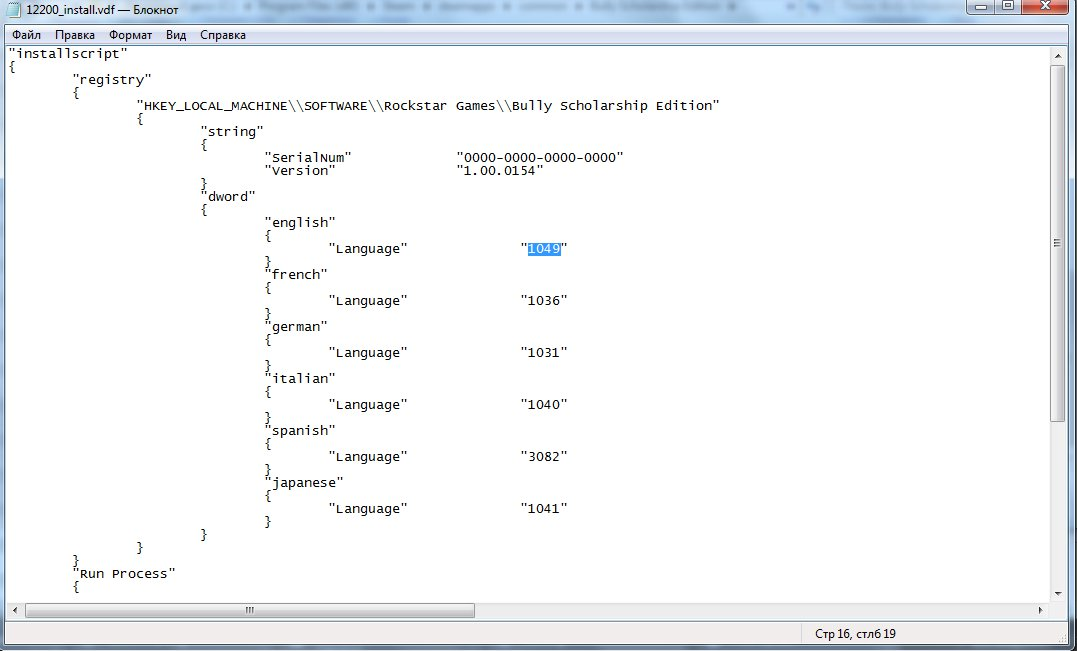Screen dimensions: 1077x651
Task: Click the resize grip in the status bar corner
Action: coord(1067,641)
